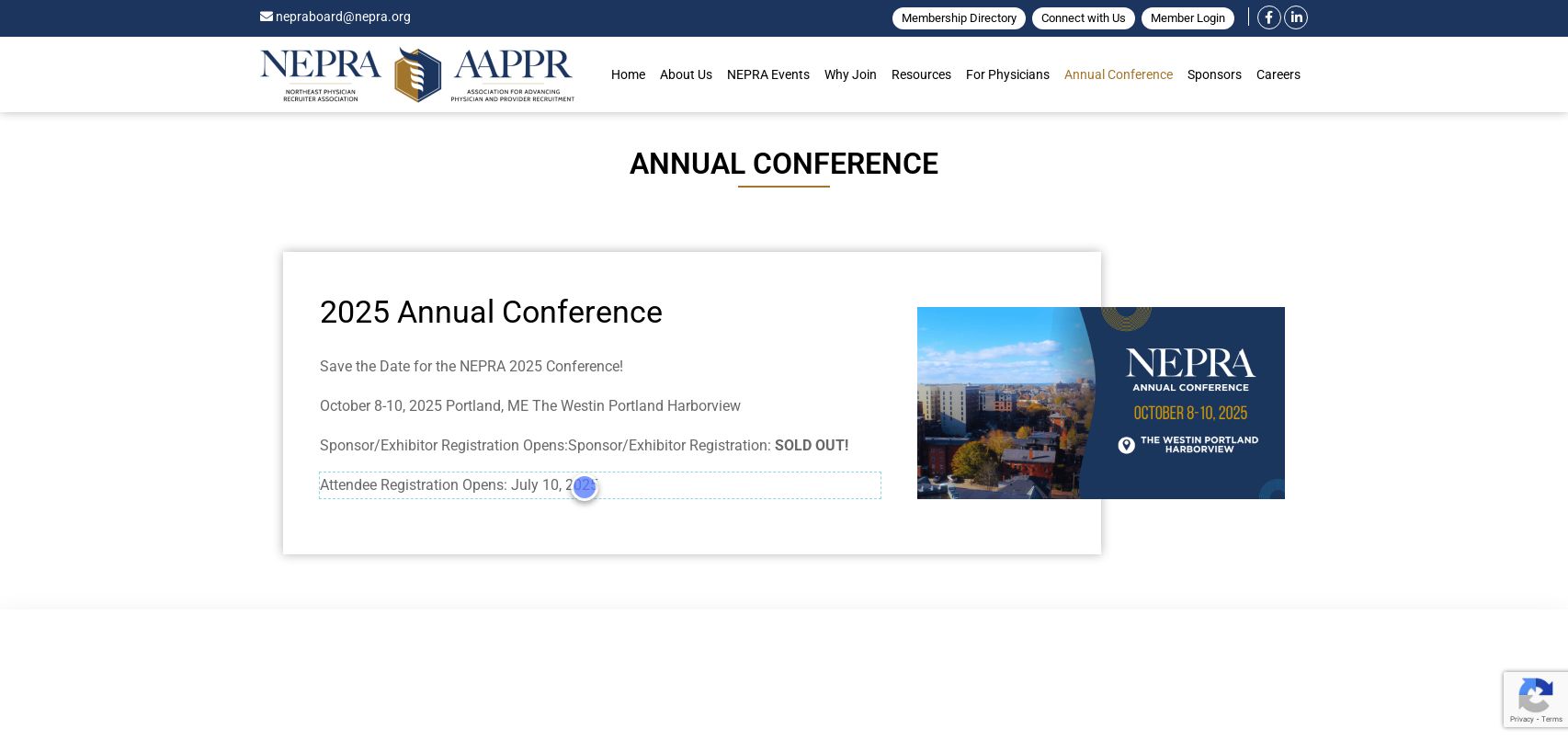Open the LinkedIn icon in header
Image resolution: width=1568 pixels, height=740 pixels.
tap(1296, 17)
